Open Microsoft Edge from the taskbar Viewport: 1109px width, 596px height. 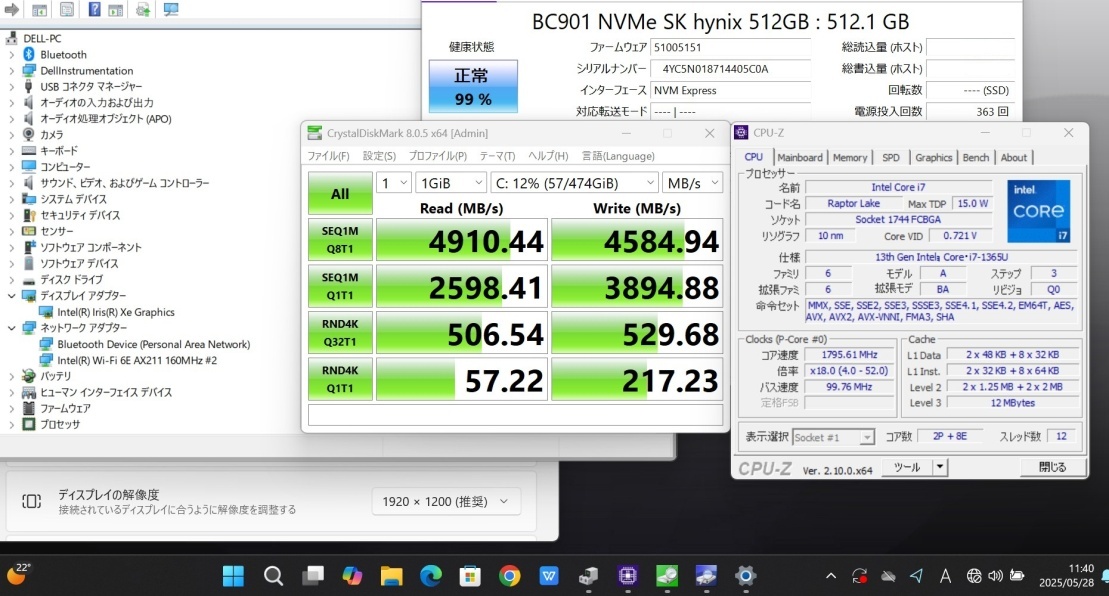431,575
